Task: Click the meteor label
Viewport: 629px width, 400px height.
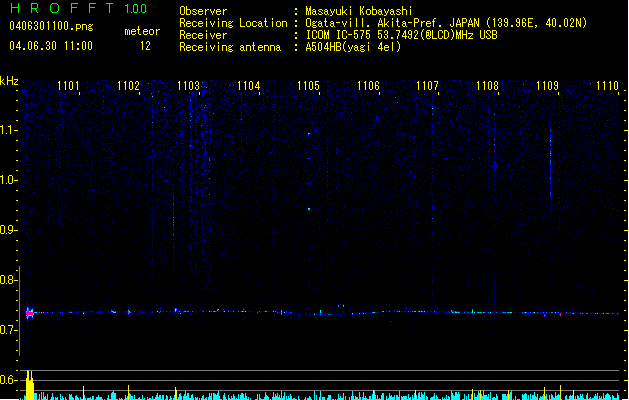Action: (x=142, y=31)
